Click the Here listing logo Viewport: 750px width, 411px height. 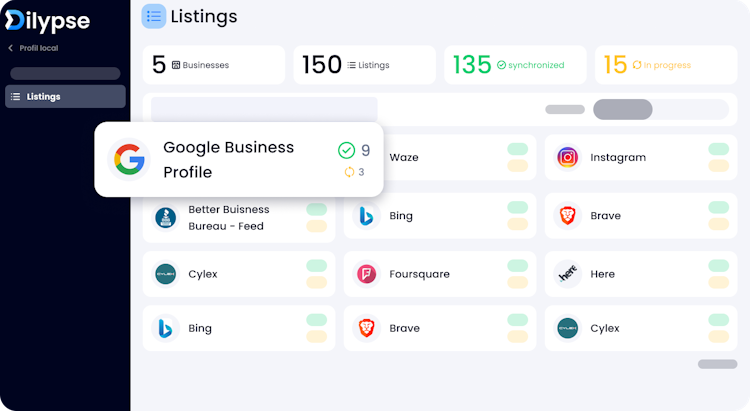tap(568, 274)
